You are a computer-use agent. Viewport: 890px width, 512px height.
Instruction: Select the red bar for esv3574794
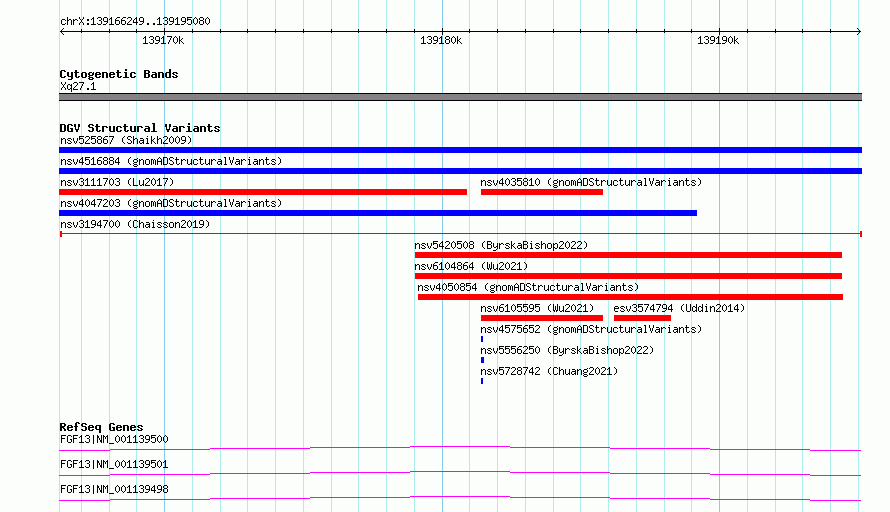[642, 318]
